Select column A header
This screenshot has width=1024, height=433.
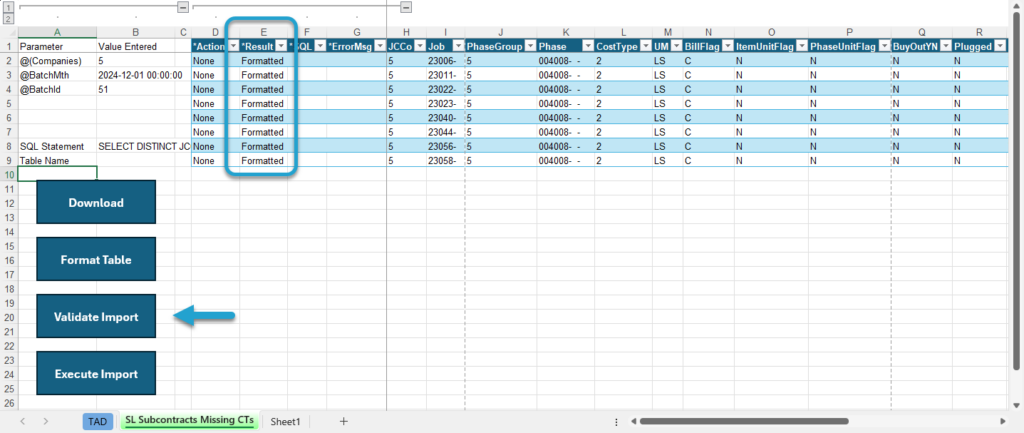[x=57, y=32]
